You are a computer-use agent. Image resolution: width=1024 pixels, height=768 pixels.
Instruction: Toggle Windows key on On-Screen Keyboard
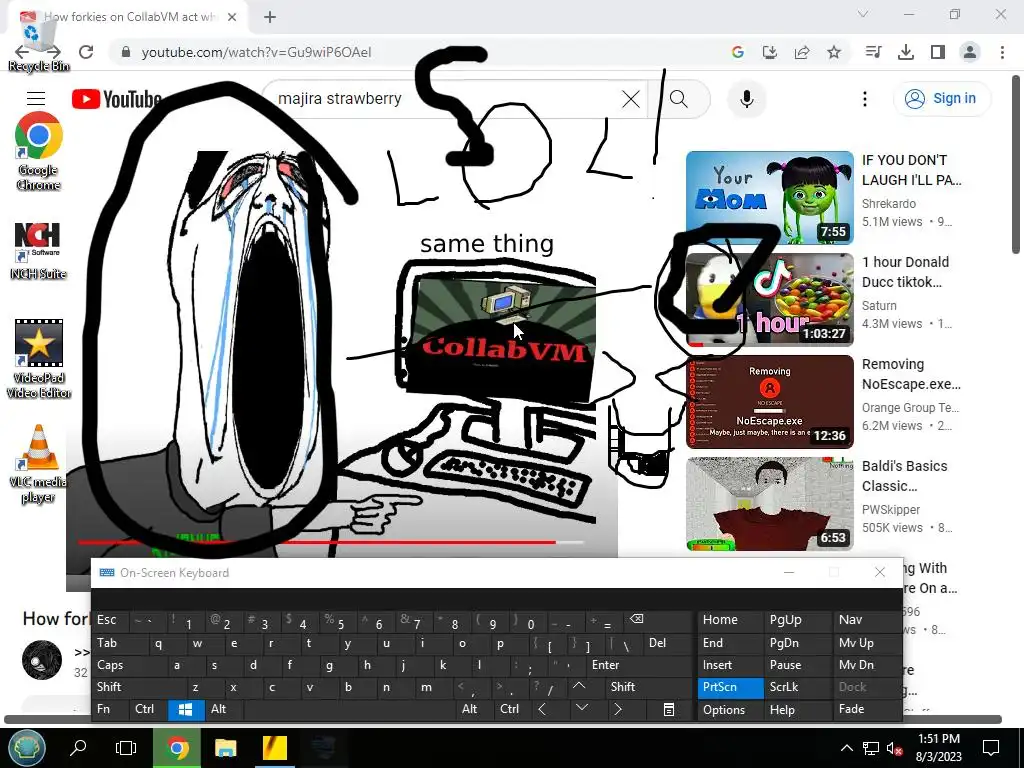(x=185, y=709)
